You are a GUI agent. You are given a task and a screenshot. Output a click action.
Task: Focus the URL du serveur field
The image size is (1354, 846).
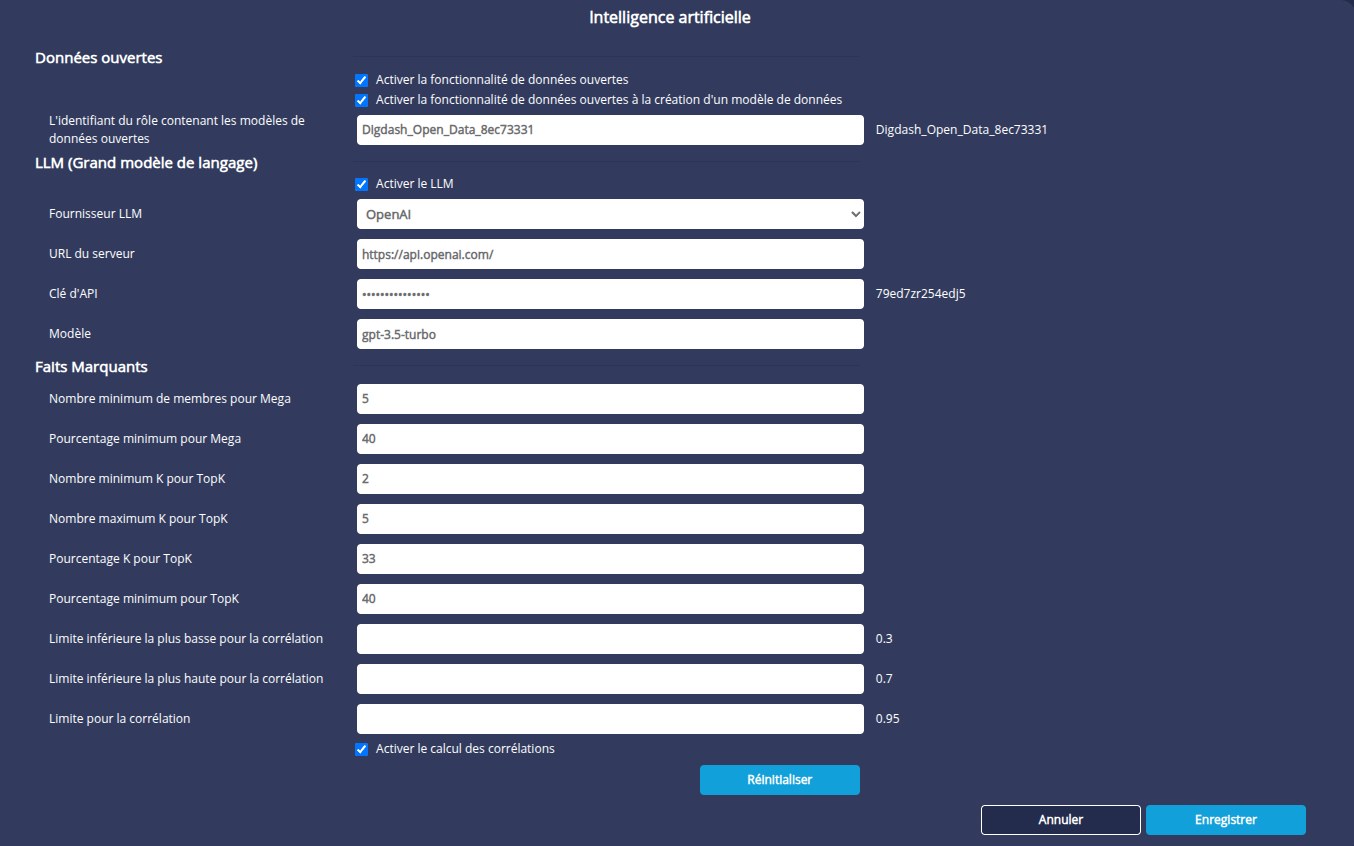(x=610, y=254)
